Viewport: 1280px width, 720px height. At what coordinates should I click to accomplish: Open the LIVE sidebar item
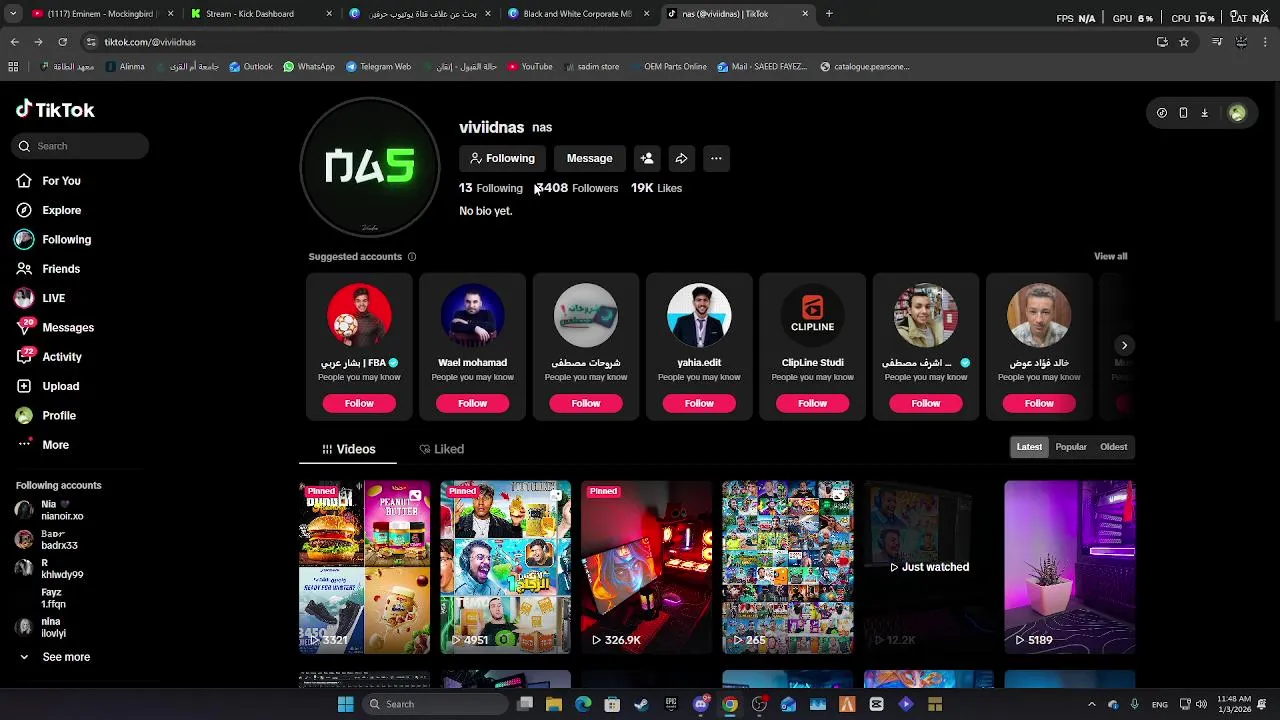pyautogui.click(x=40, y=298)
